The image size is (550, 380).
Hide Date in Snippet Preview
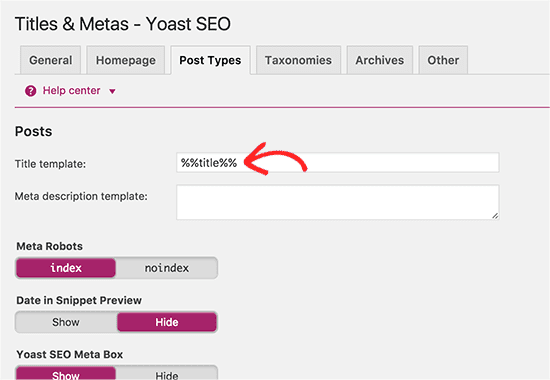coord(167,322)
